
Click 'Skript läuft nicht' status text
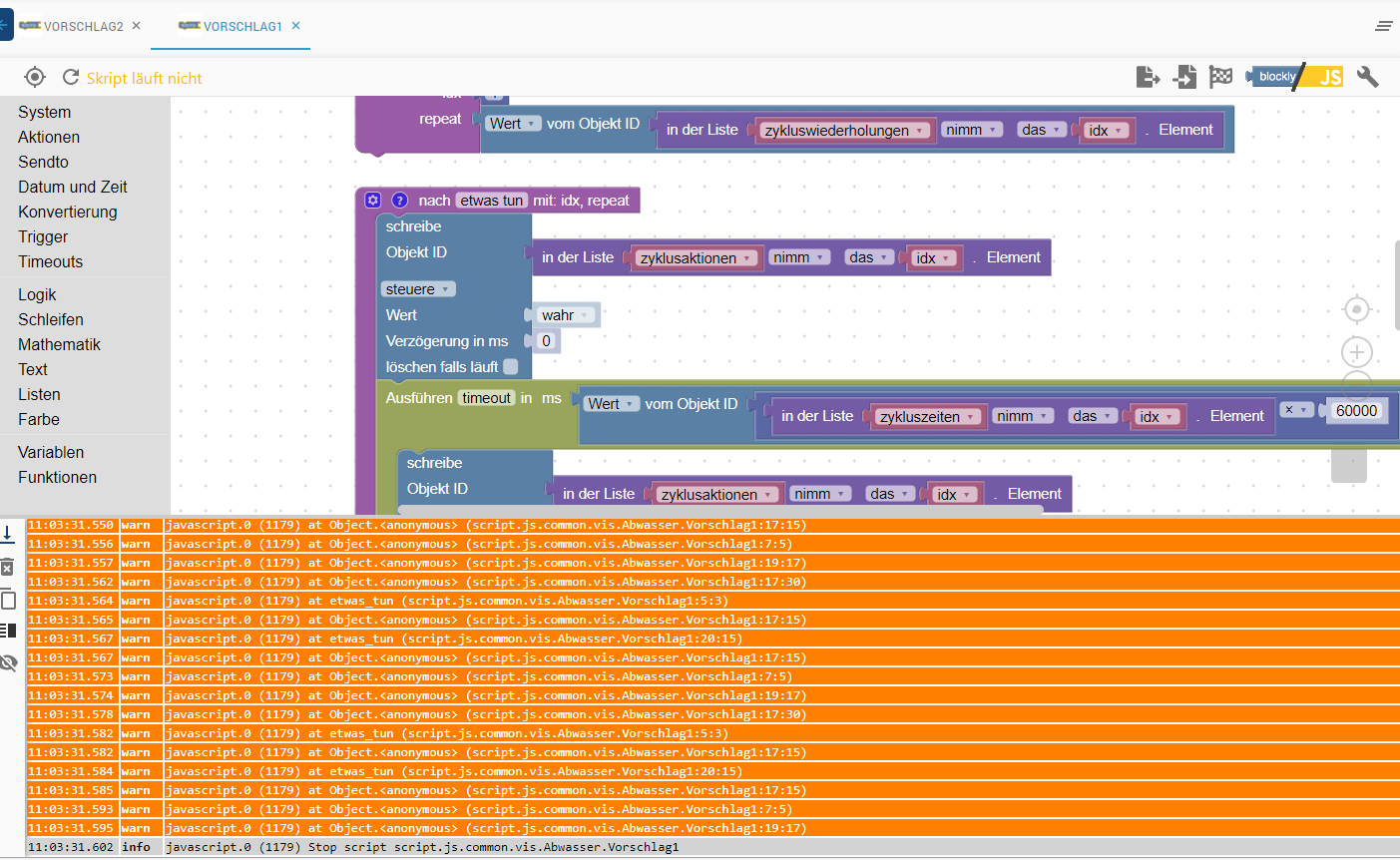tap(145, 78)
